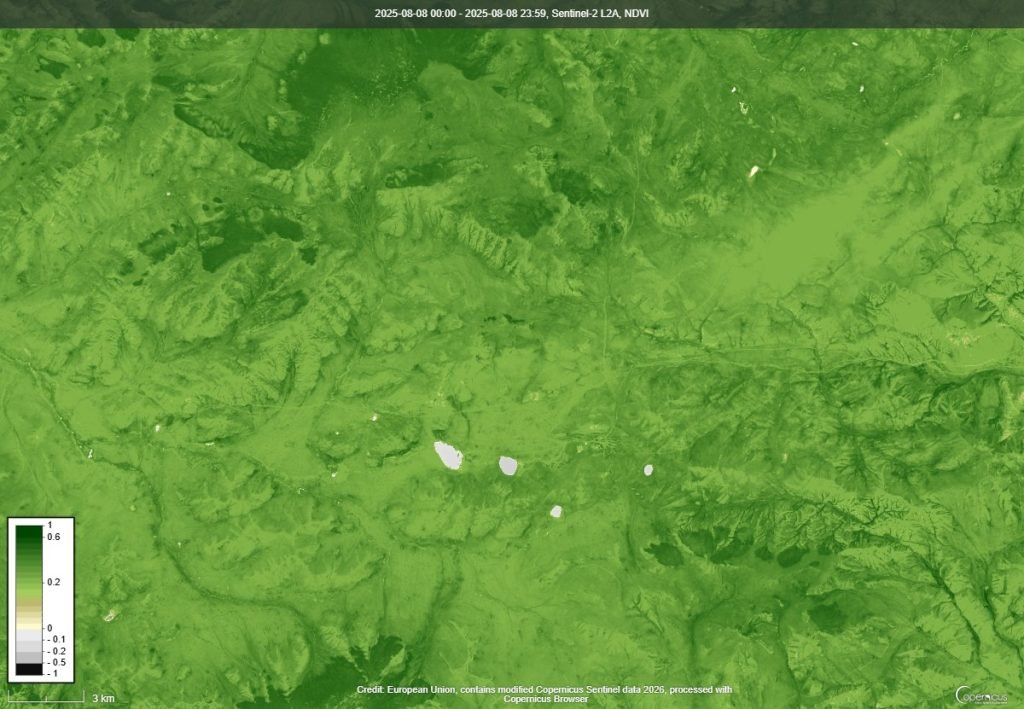Click the largest grey-white lake on the map

tap(449, 455)
